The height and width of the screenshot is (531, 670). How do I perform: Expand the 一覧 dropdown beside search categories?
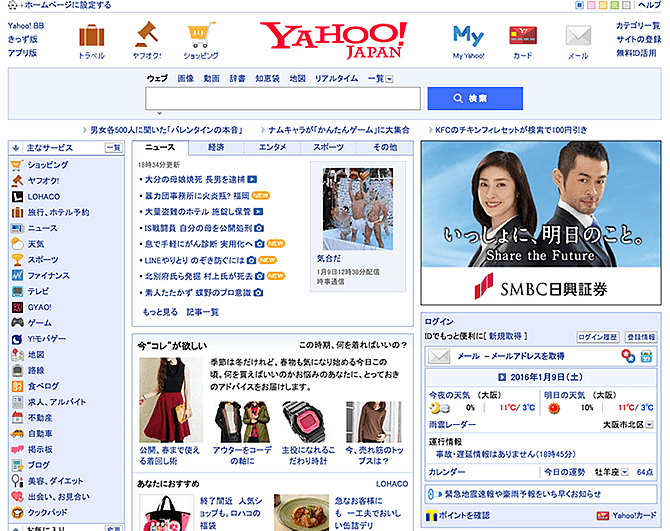click(389, 78)
